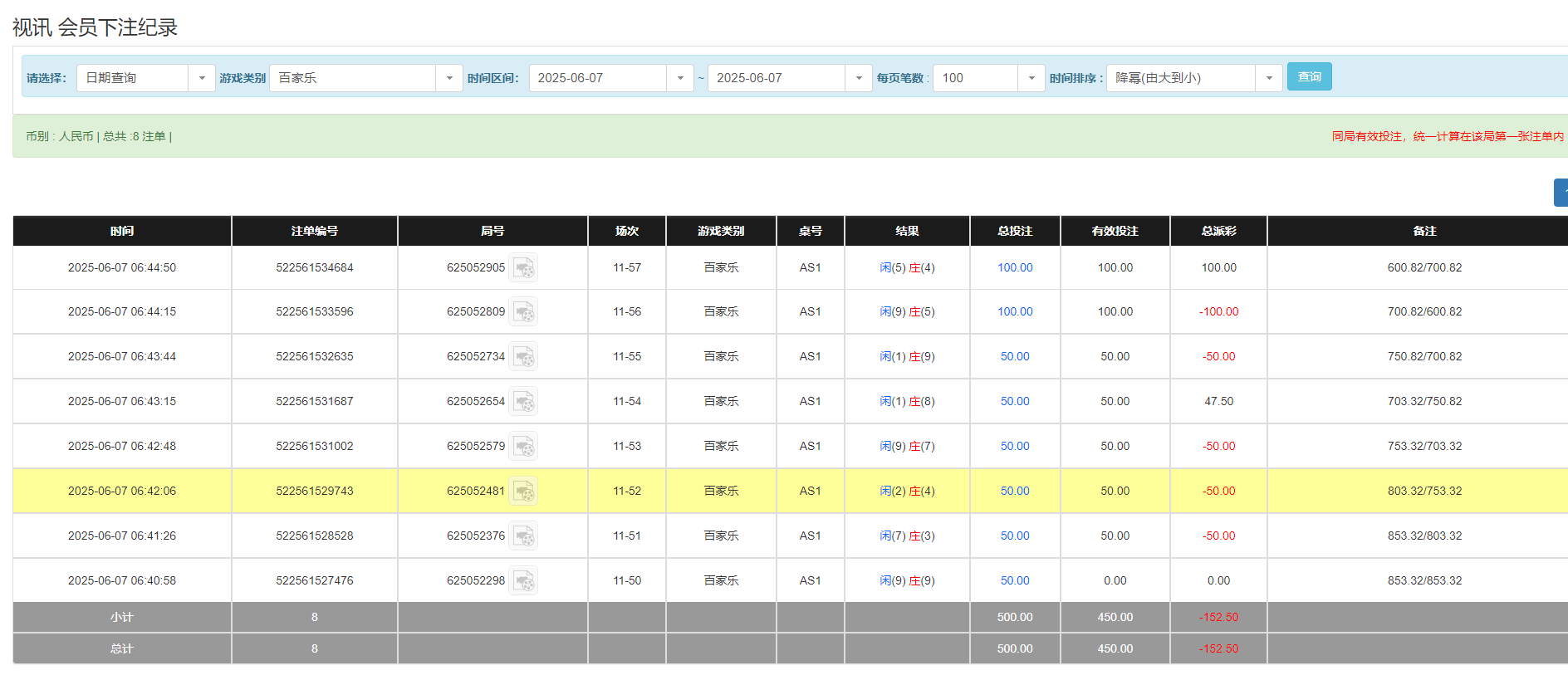Click video replay icon for round 625052905
This screenshot has width=1568, height=680.
pos(523,268)
